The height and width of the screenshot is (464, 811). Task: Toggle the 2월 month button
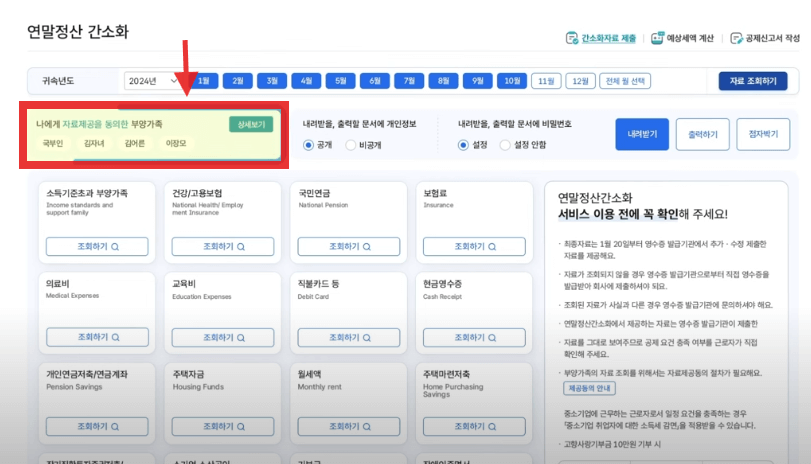[x=238, y=81]
